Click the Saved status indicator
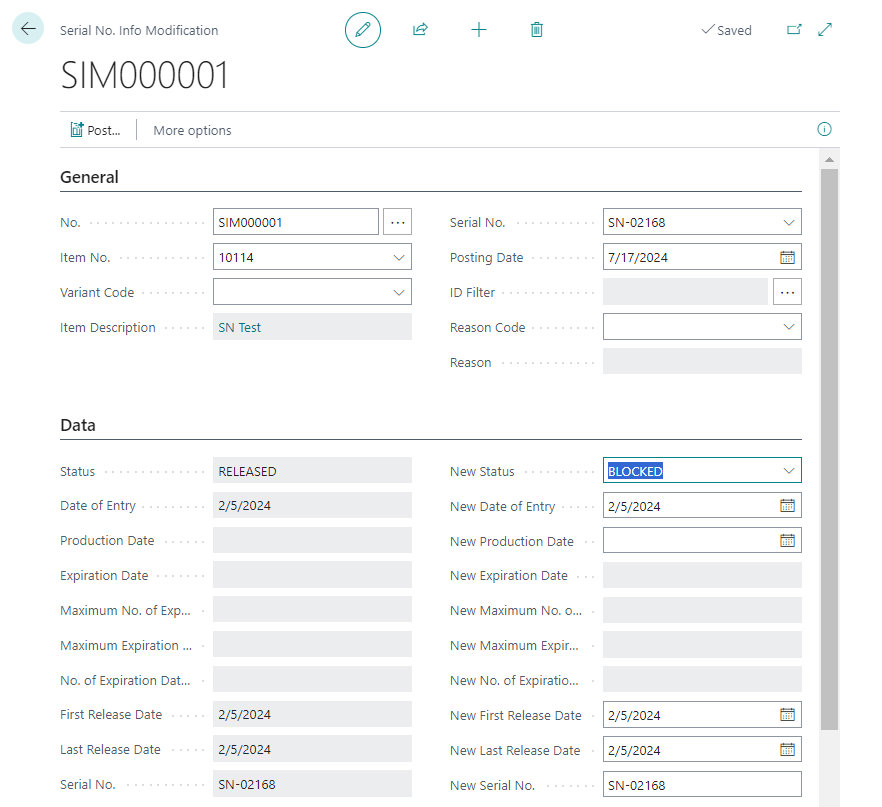Viewport: 882px width, 807px height. pos(726,30)
